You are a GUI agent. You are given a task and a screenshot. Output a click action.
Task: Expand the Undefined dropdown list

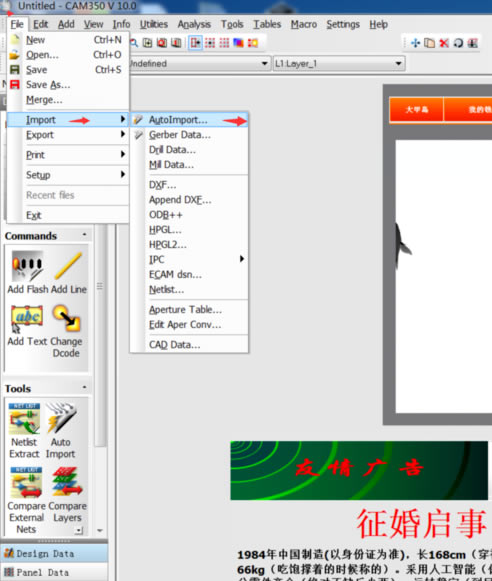click(199, 64)
